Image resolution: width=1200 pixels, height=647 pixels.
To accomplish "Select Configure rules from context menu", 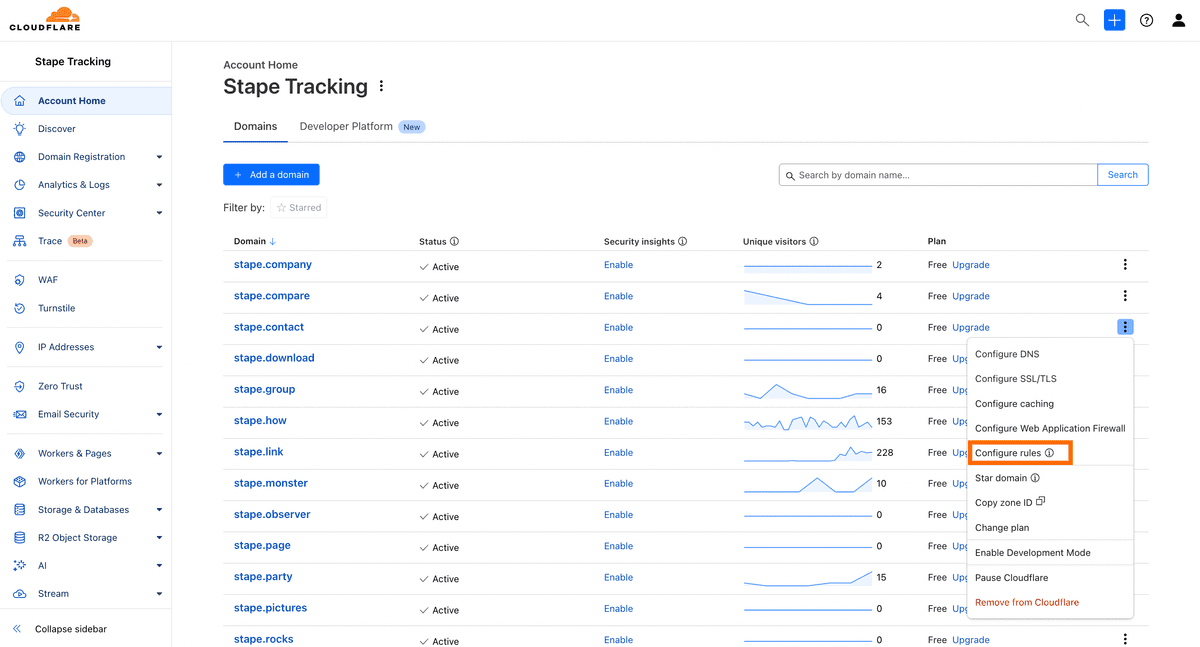I will tap(1008, 453).
